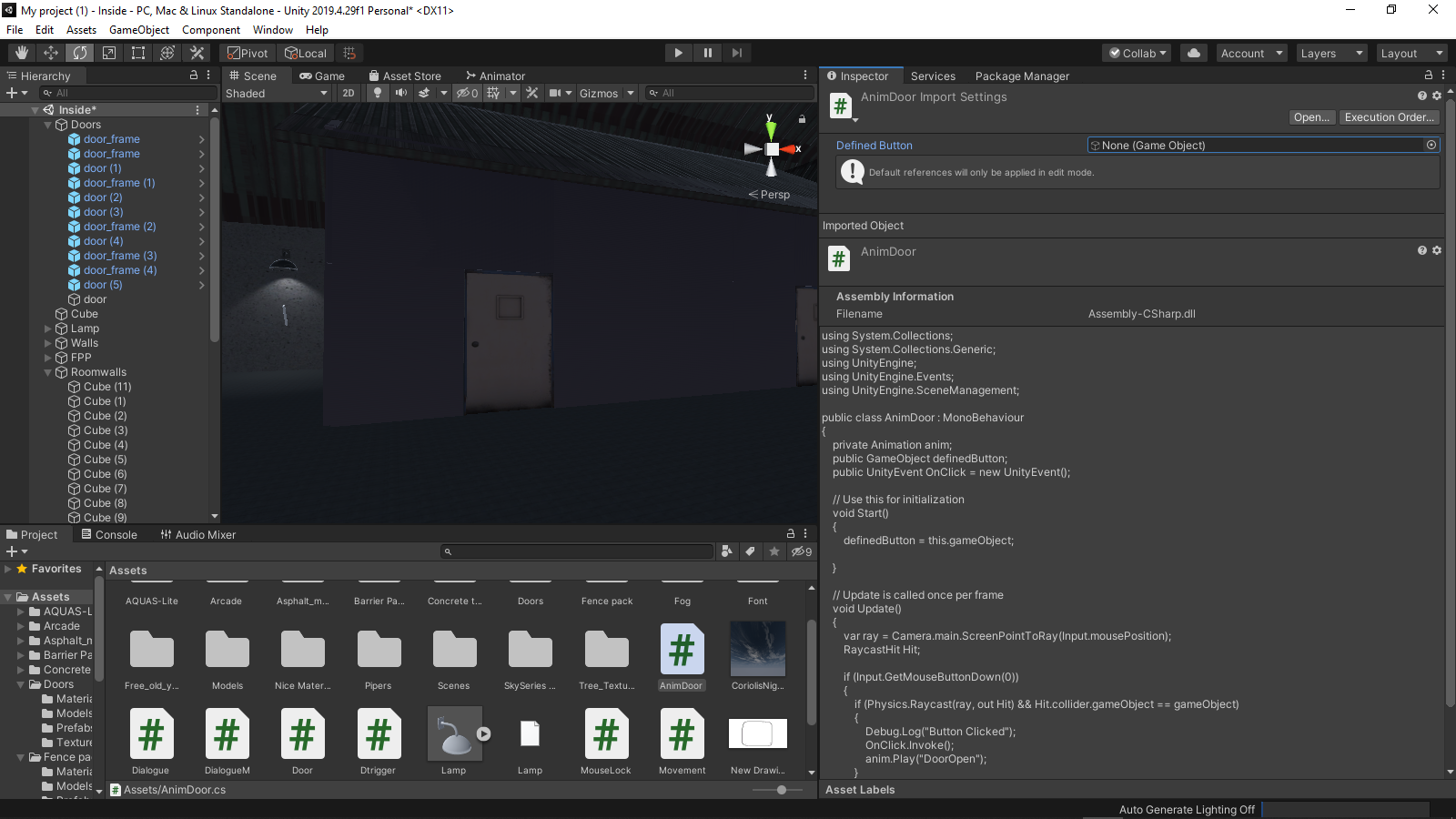Open object picker for the Defined Button field

tap(1431, 145)
